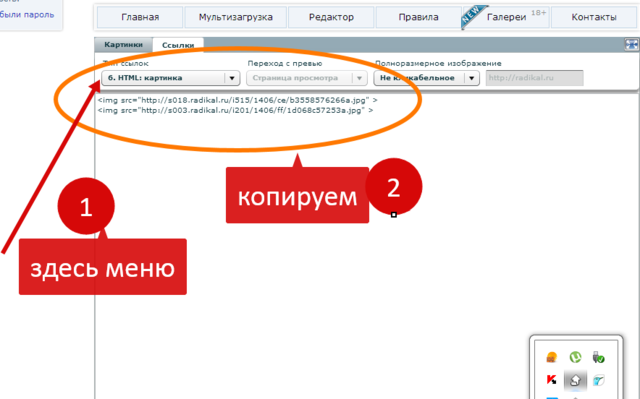Click the expand panel icon at top right
This screenshot has height=399, width=640.
(x=631, y=44)
